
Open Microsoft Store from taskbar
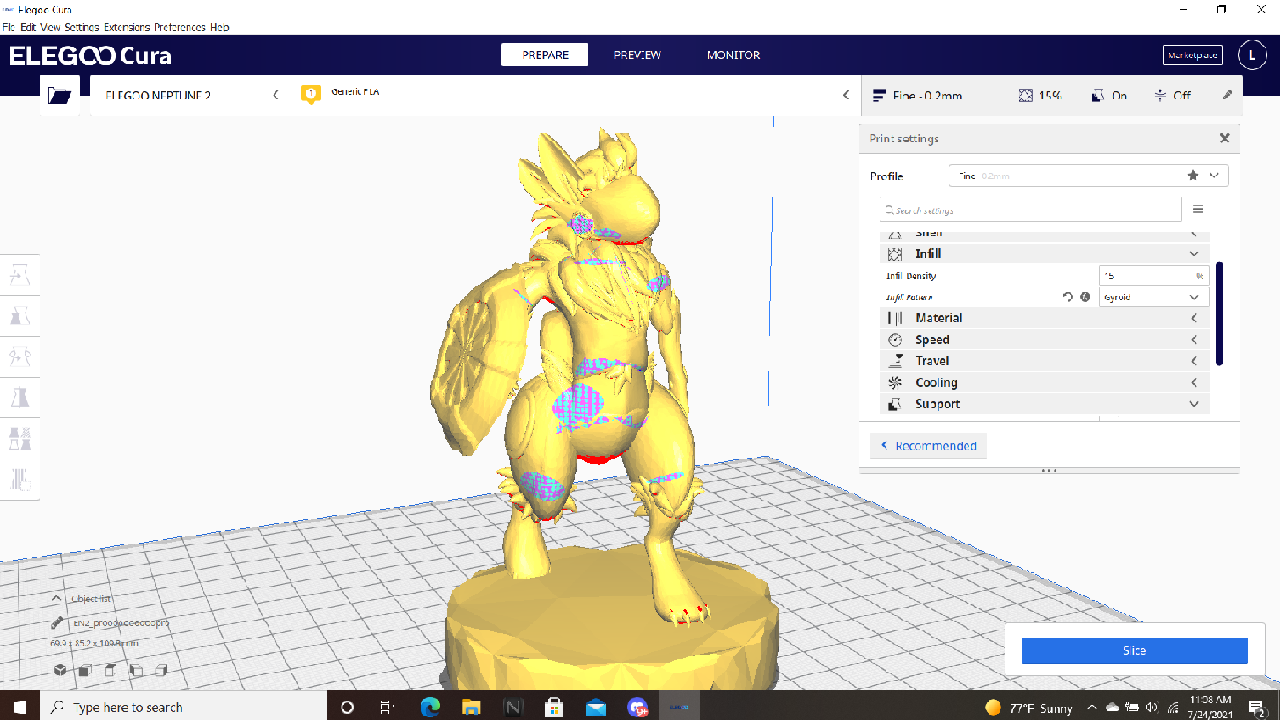point(554,707)
